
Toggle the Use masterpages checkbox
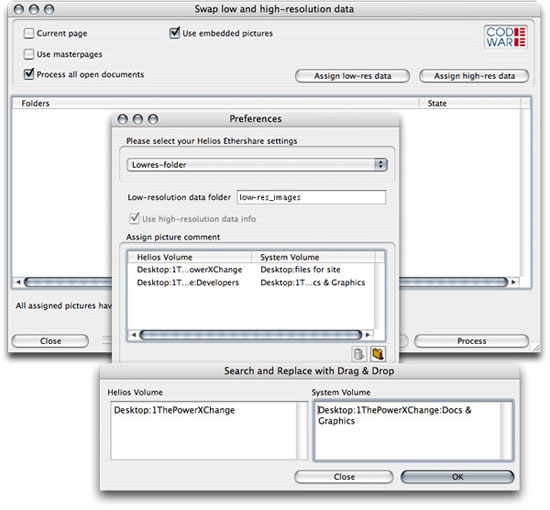pyautogui.click(x=28, y=54)
